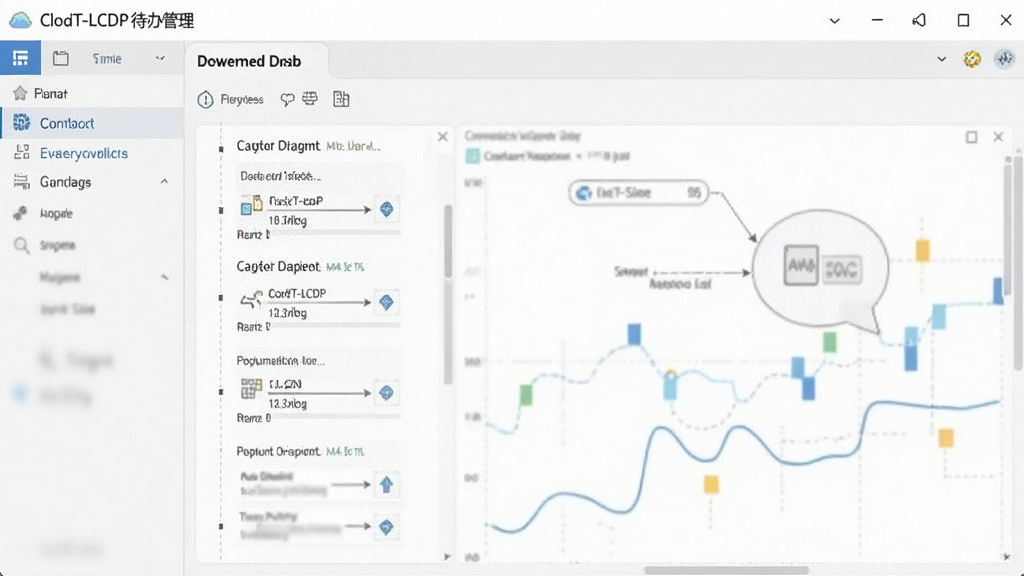
Task: Maximize the chart panel
Action: pos(972,136)
